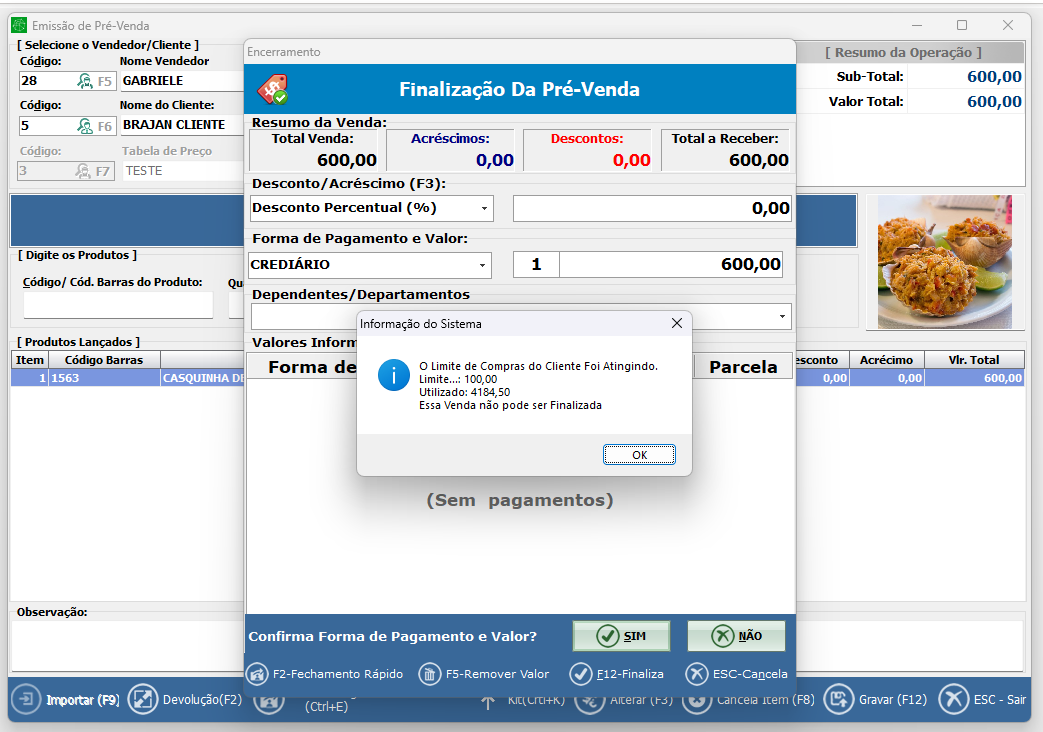Click the vendor search F5 icon
1043x732 pixels.
coord(85,81)
